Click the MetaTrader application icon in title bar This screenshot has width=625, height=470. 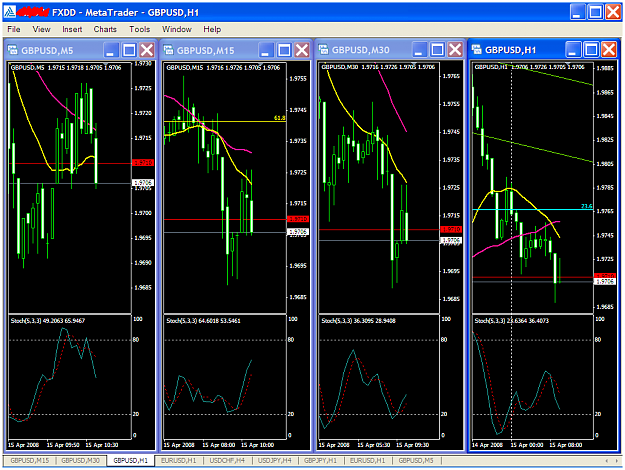10,12
